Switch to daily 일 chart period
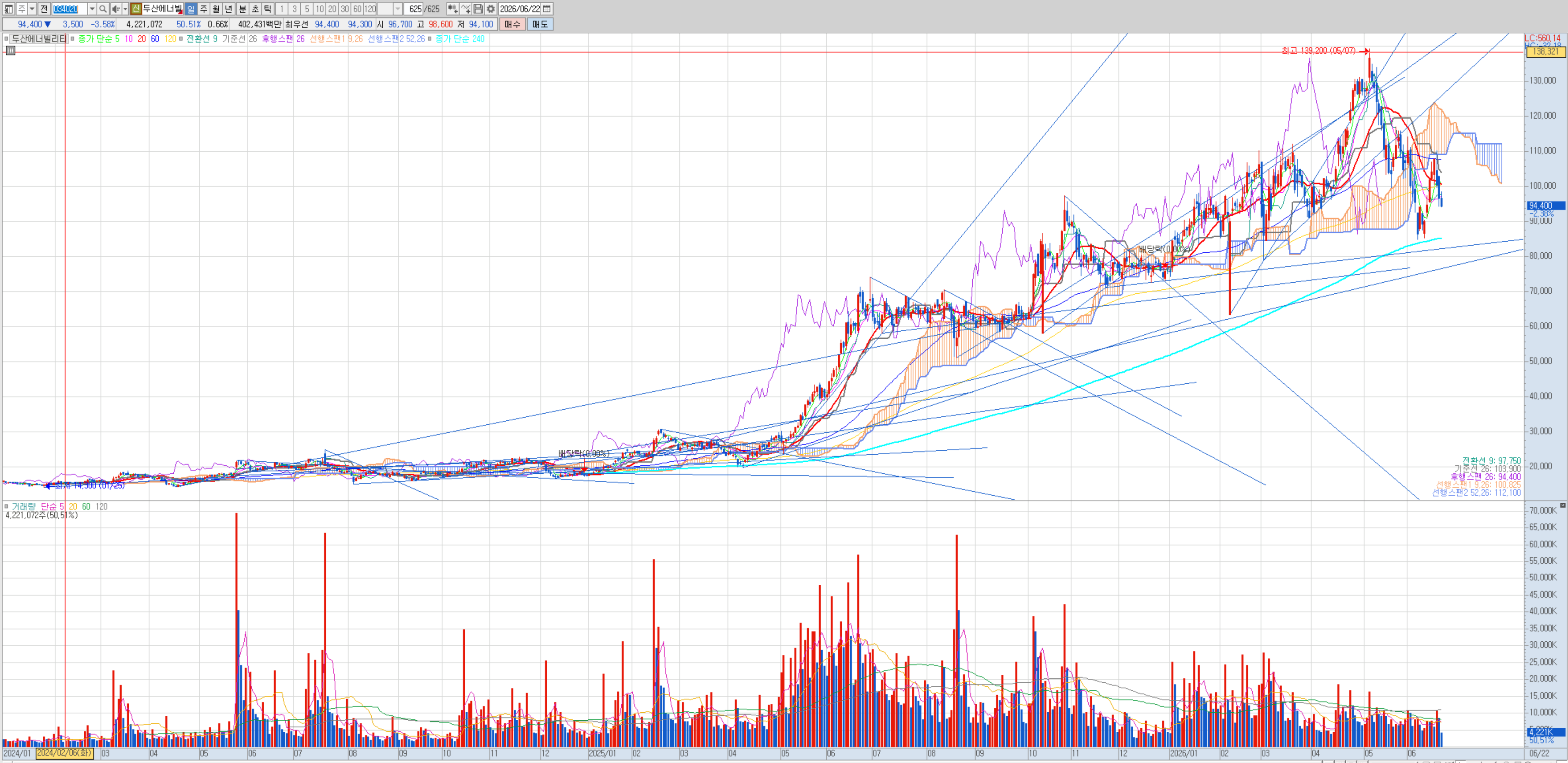1568x763 pixels. (191, 9)
